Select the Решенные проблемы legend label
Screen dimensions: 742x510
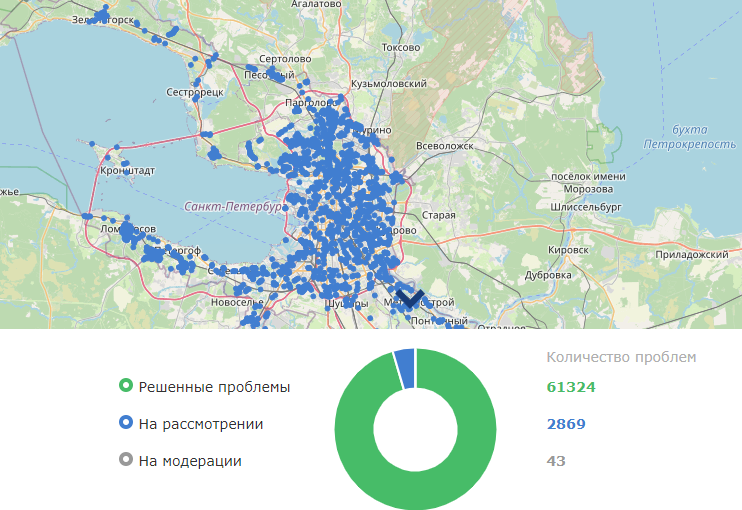point(214,386)
